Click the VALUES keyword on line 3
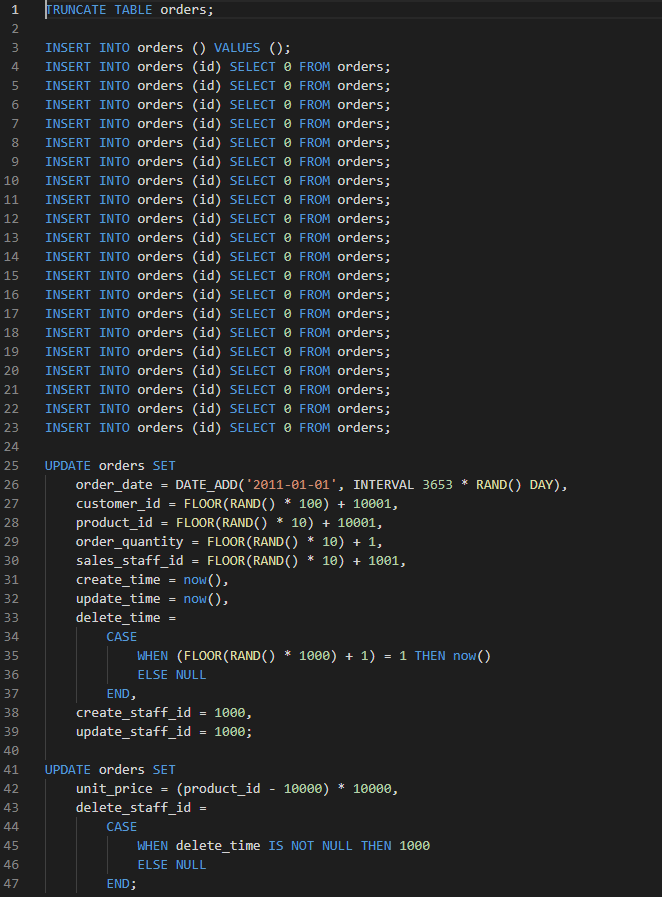Screen dimensions: 662x897 237,47
